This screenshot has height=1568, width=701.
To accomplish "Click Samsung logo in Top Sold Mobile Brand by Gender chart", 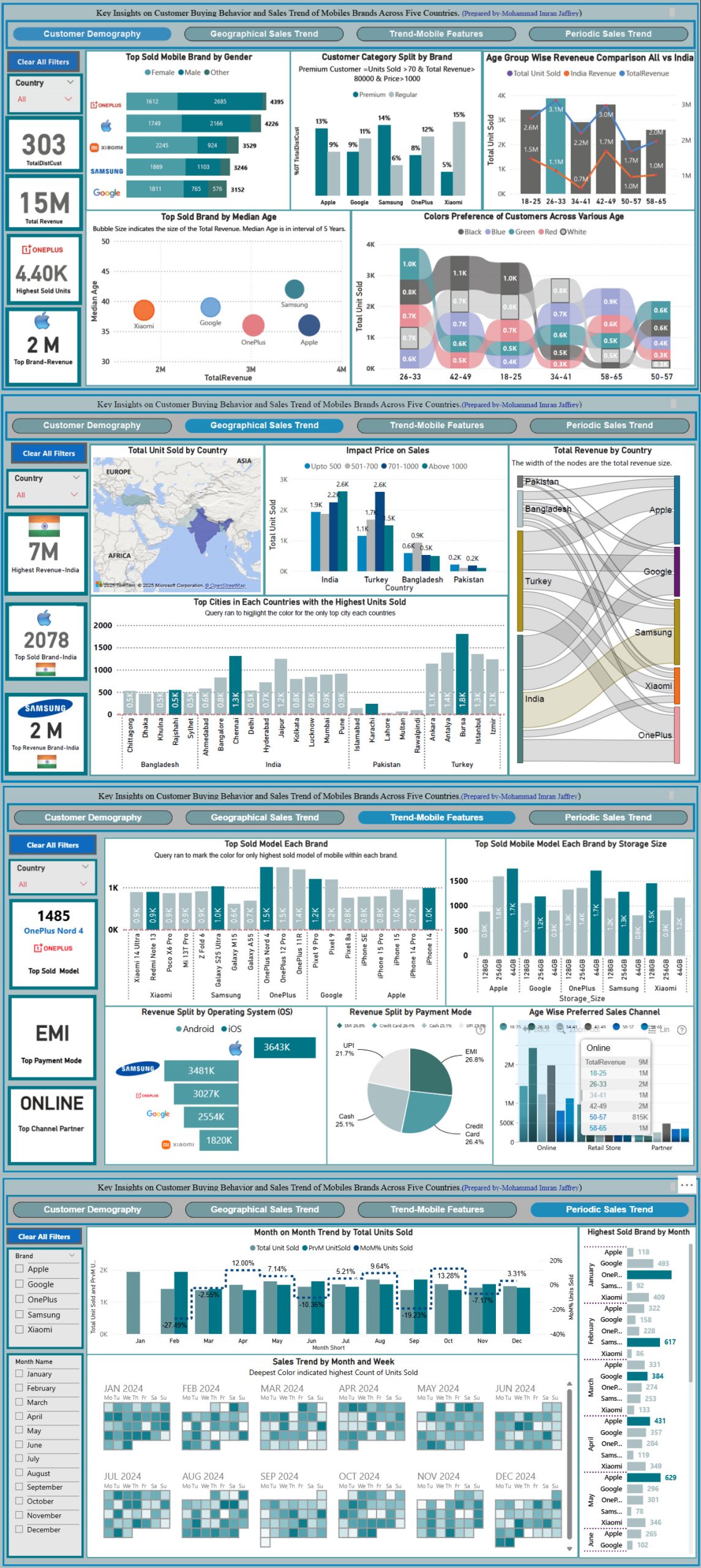I will click(x=107, y=171).
